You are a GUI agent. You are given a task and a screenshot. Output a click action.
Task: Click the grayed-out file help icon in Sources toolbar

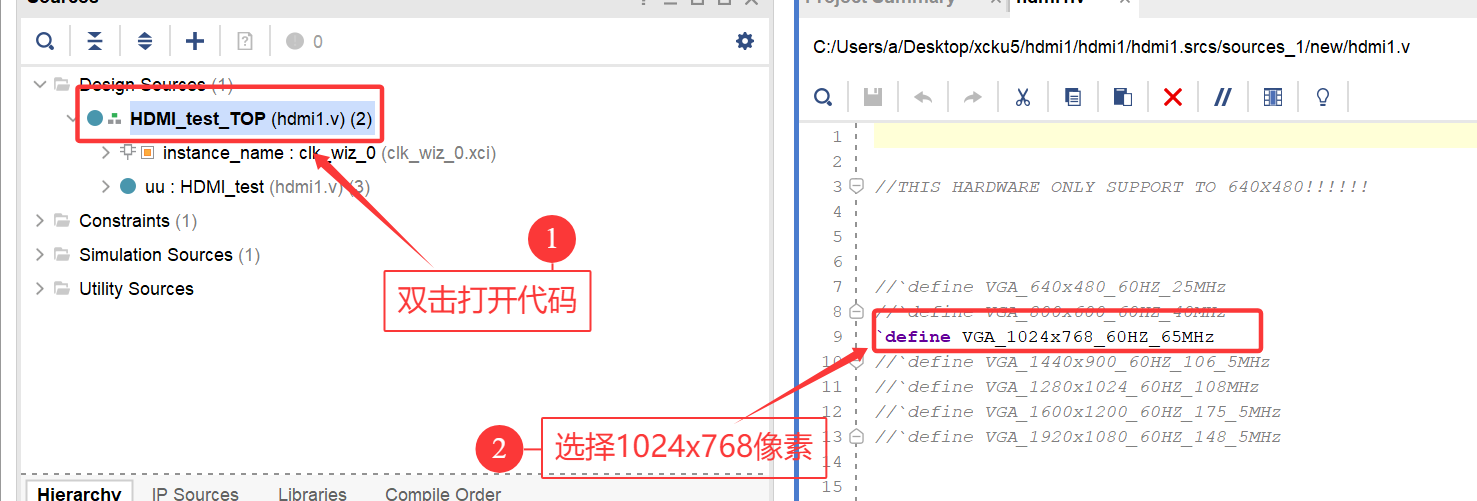pos(245,41)
